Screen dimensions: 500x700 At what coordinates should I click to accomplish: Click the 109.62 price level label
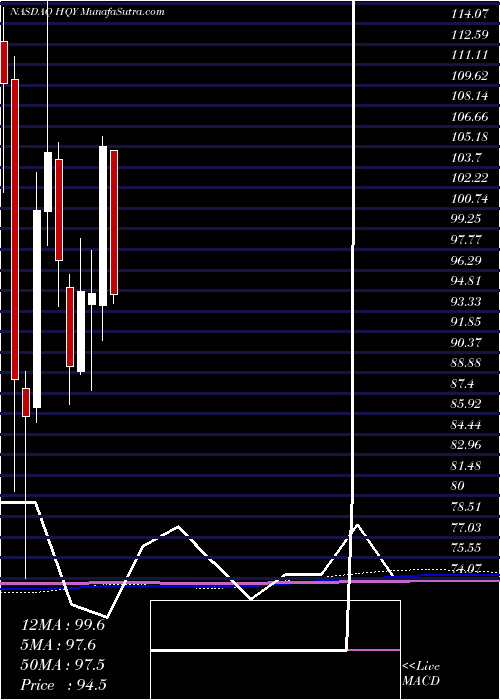469,76
